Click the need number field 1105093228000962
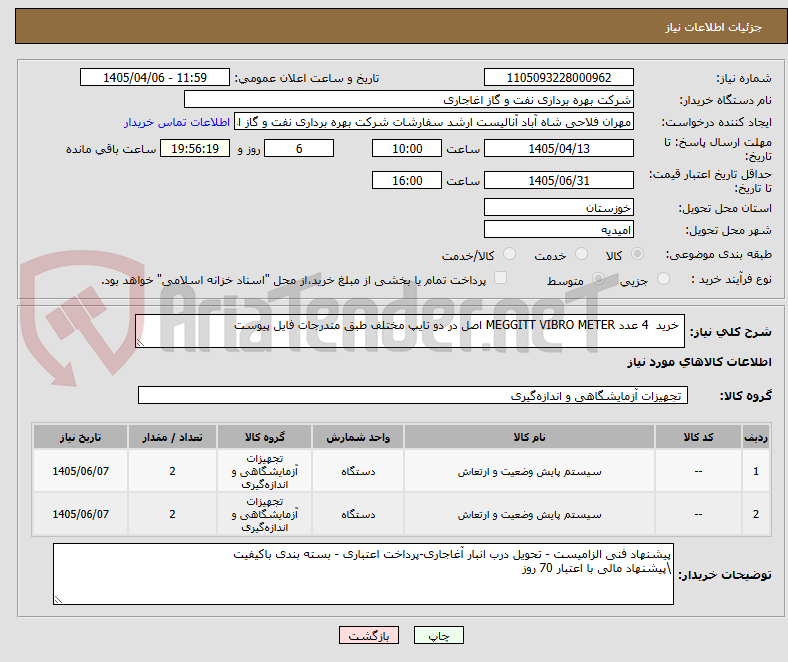The width and height of the screenshot is (788, 662). pyautogui.click(x=558, y=77)
